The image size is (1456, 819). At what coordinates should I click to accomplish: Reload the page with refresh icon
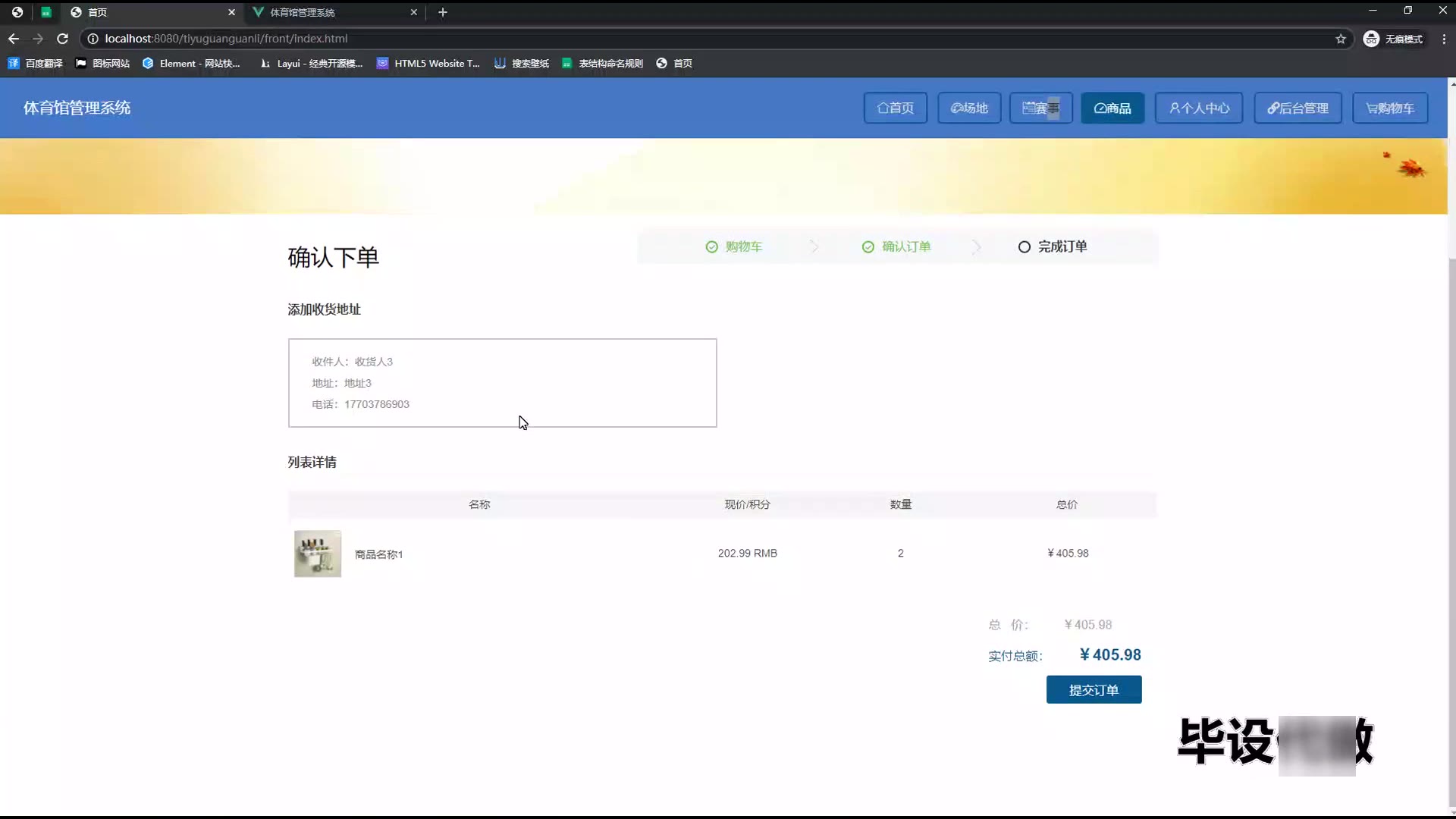pyautogui.click(x=63, y=39)
